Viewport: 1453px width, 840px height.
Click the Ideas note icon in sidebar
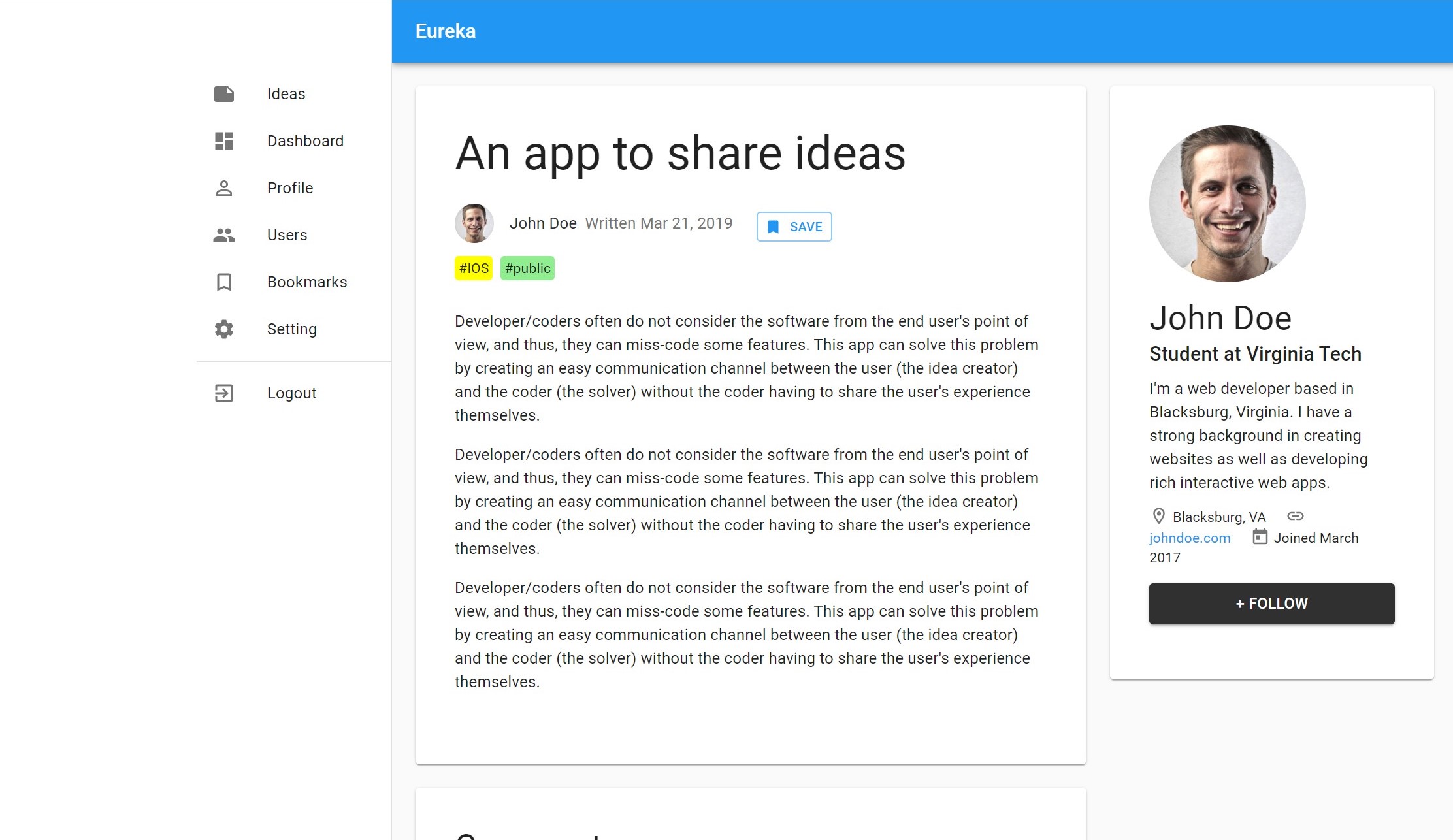pyautogui.click(x=223, y=94)
